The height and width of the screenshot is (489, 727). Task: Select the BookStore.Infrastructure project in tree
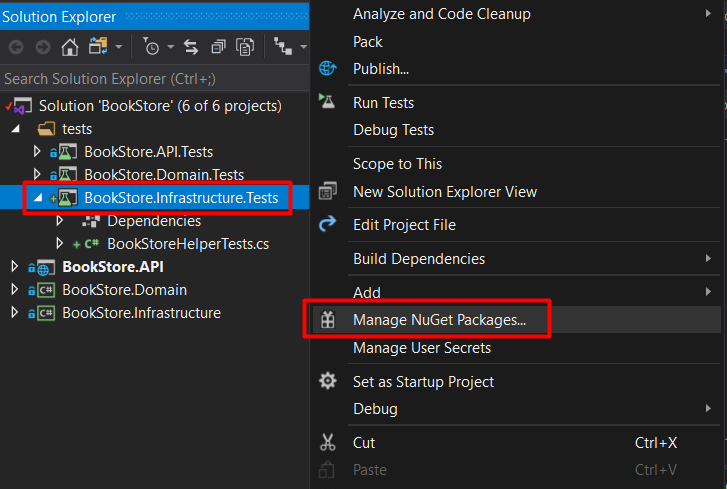point(141,313)
